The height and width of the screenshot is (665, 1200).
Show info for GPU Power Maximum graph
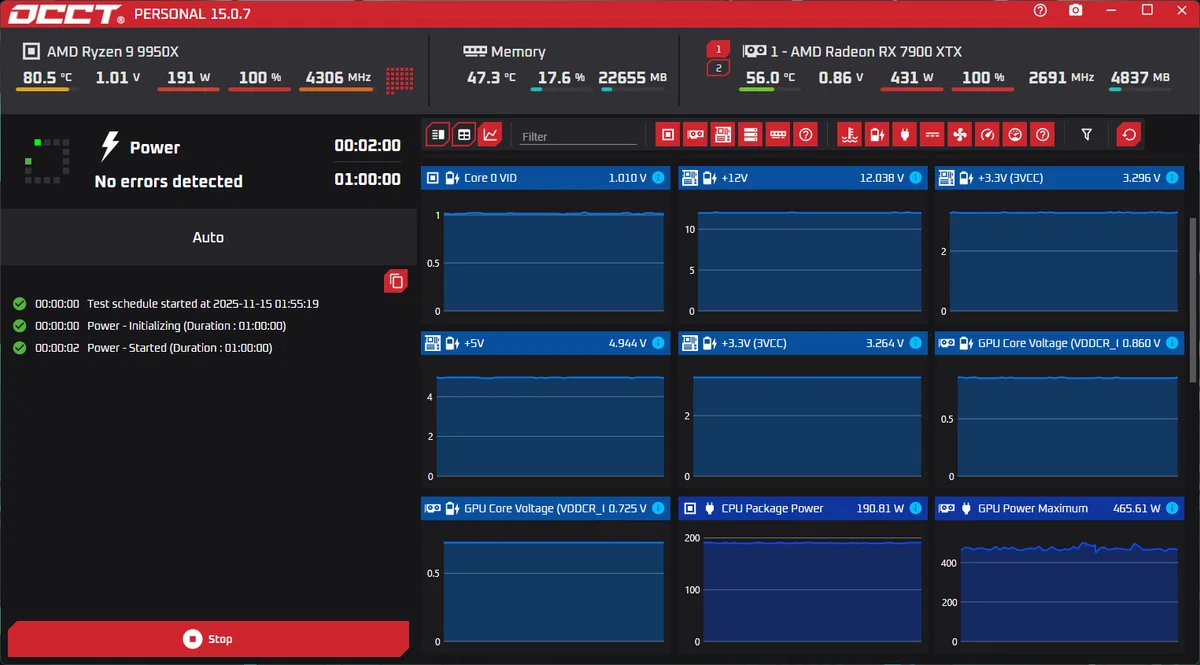point(1172,508)
